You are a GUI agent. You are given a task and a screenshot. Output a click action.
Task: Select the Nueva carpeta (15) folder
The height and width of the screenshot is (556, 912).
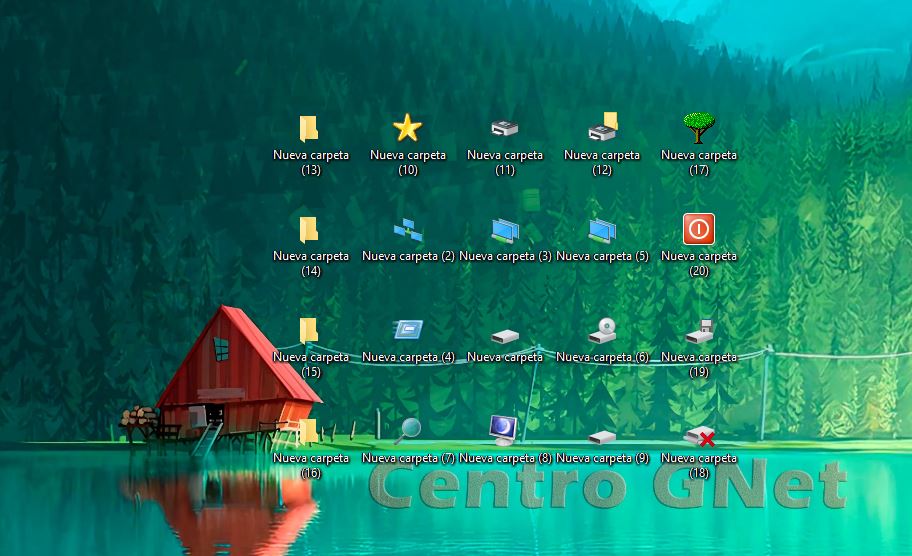click(x=310, y=330)
